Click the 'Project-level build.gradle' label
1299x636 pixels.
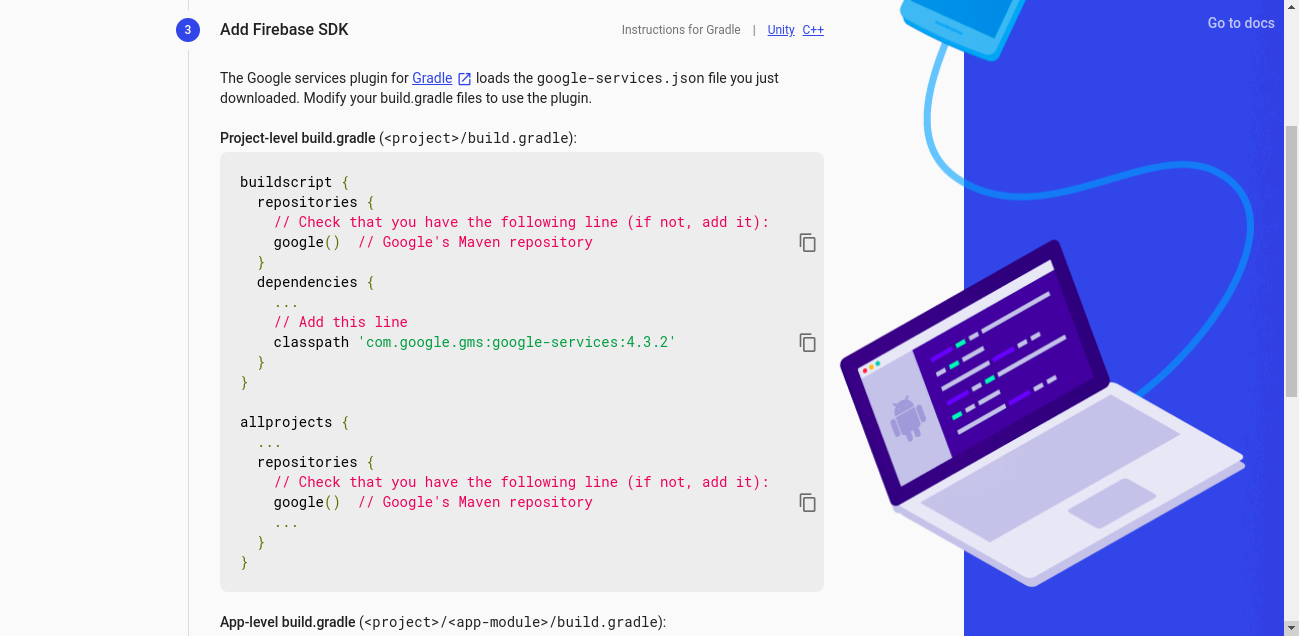[x=297, y=138]
